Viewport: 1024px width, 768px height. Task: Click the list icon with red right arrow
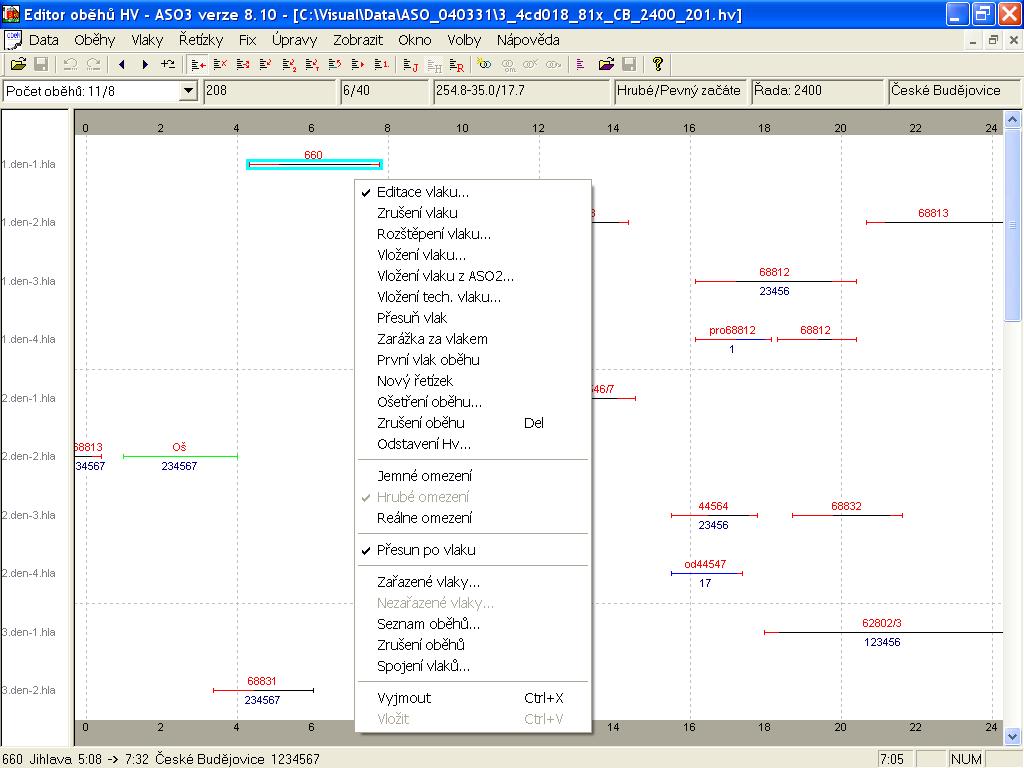(x=357, y=64)
